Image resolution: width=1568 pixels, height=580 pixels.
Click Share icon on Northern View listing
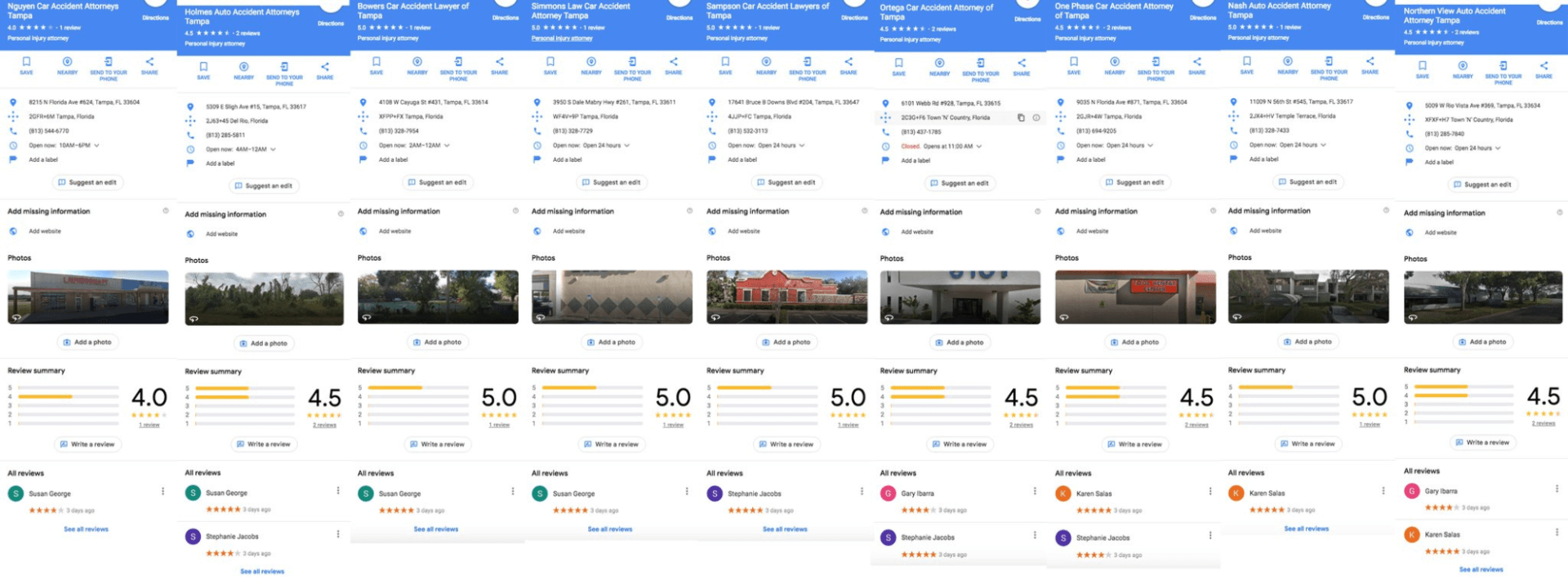(1543, 67)
